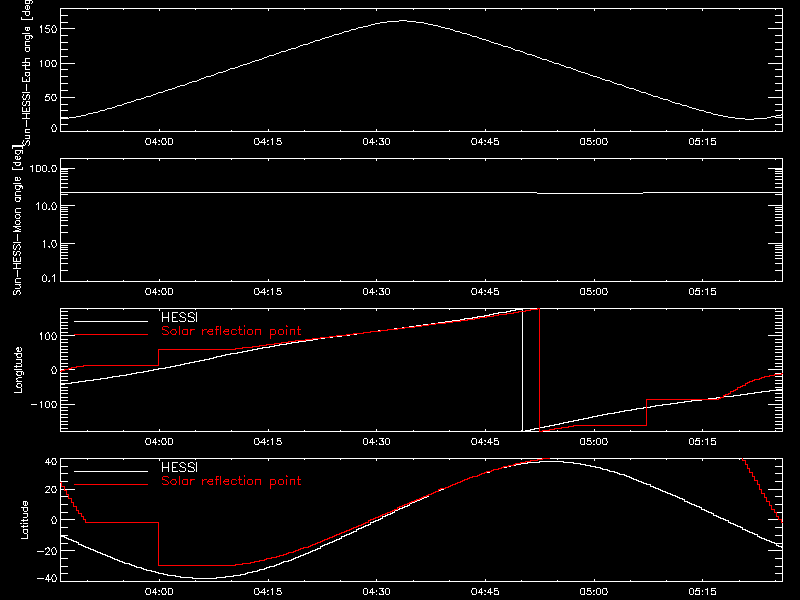This screenshot has height=600, width=800.
Task: Click 04:00 under the Latitude plot
Action: (x=159, y=592)
